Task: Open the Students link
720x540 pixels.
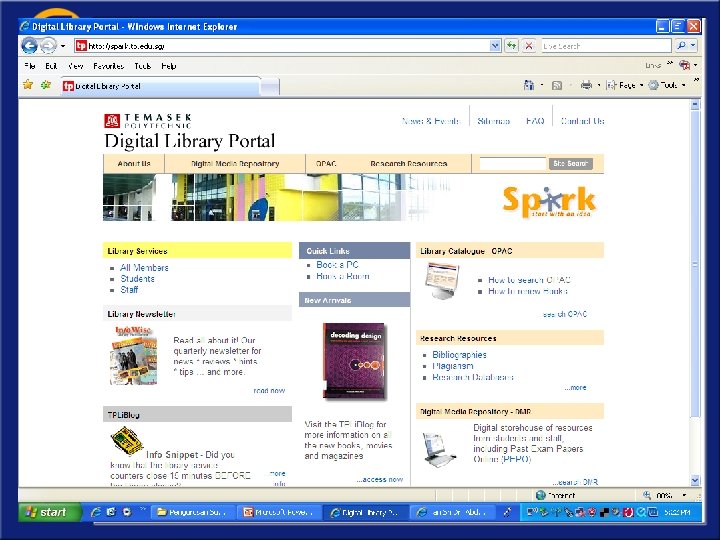Action: tap(137, 279)
